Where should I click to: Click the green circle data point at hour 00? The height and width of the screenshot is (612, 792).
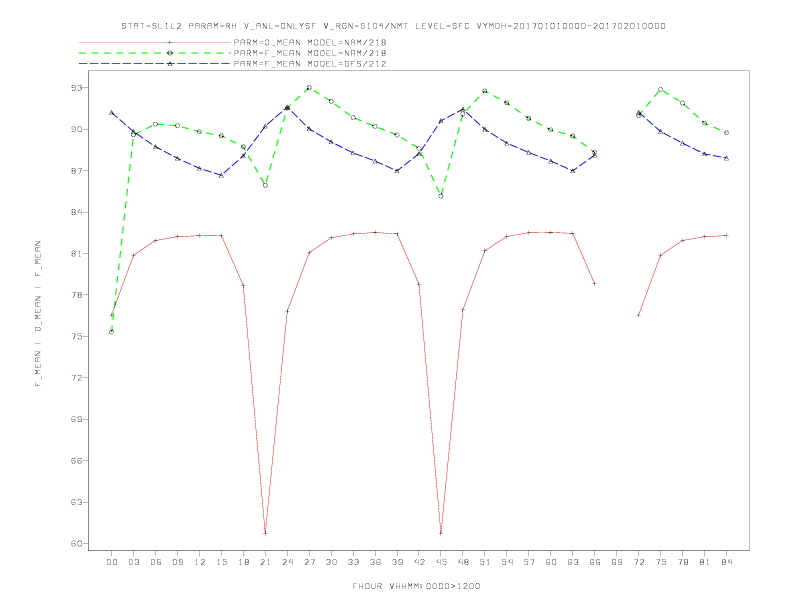pyautogui.click(x=112, y=332)
